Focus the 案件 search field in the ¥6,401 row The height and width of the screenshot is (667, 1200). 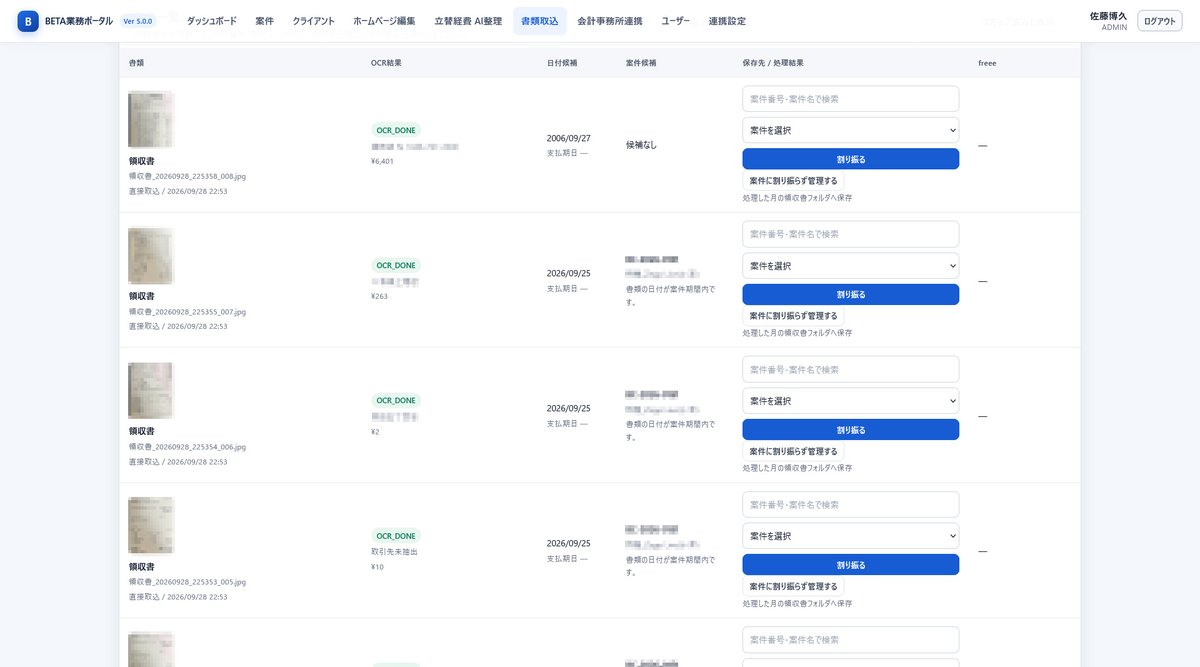click(x=851, y=99)
